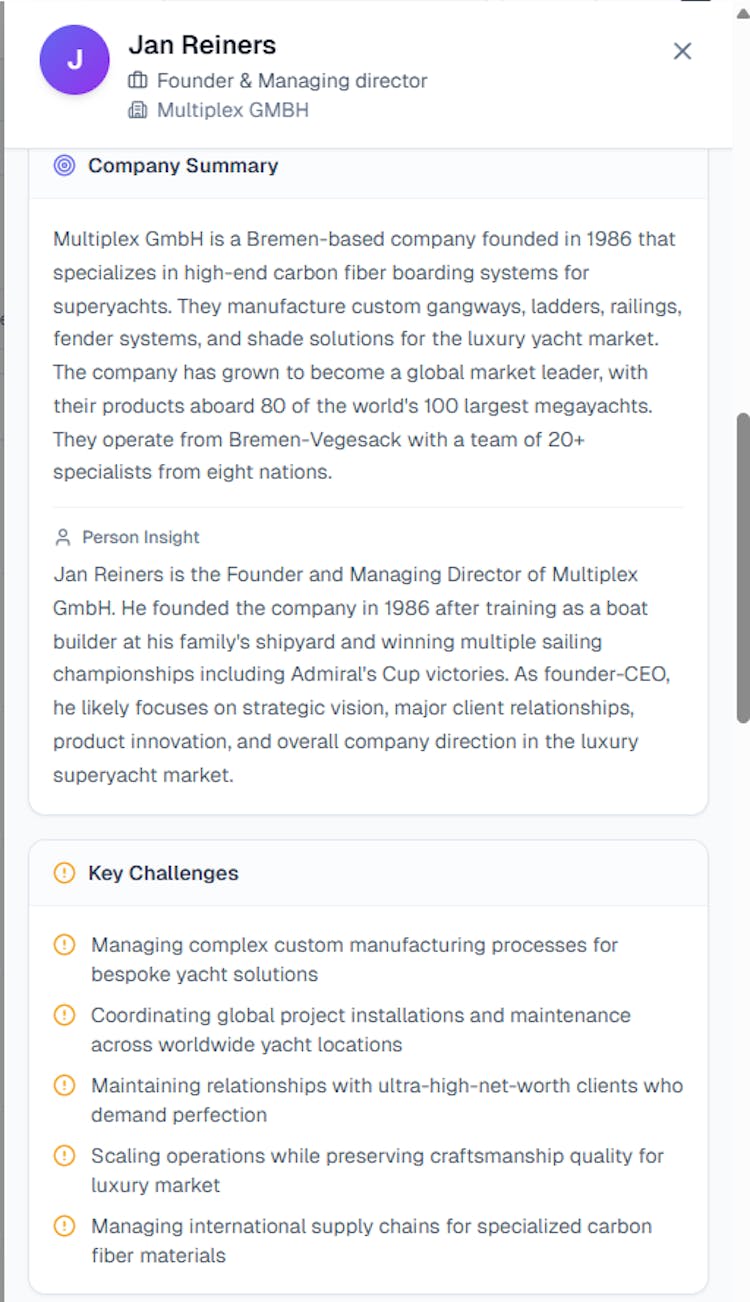The image size is (750, 1302).
Task: Click the purple J avatar
Action: [74, 60]
